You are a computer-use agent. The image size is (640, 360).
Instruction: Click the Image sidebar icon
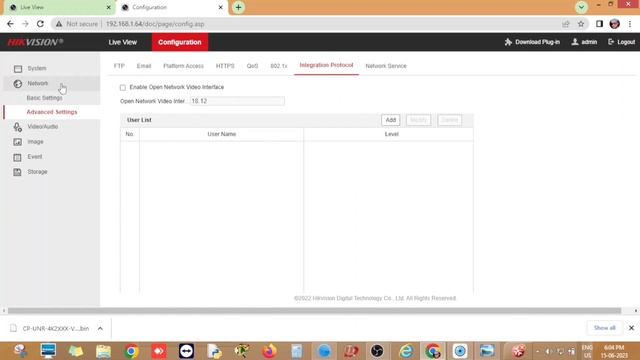coord(18,142)
